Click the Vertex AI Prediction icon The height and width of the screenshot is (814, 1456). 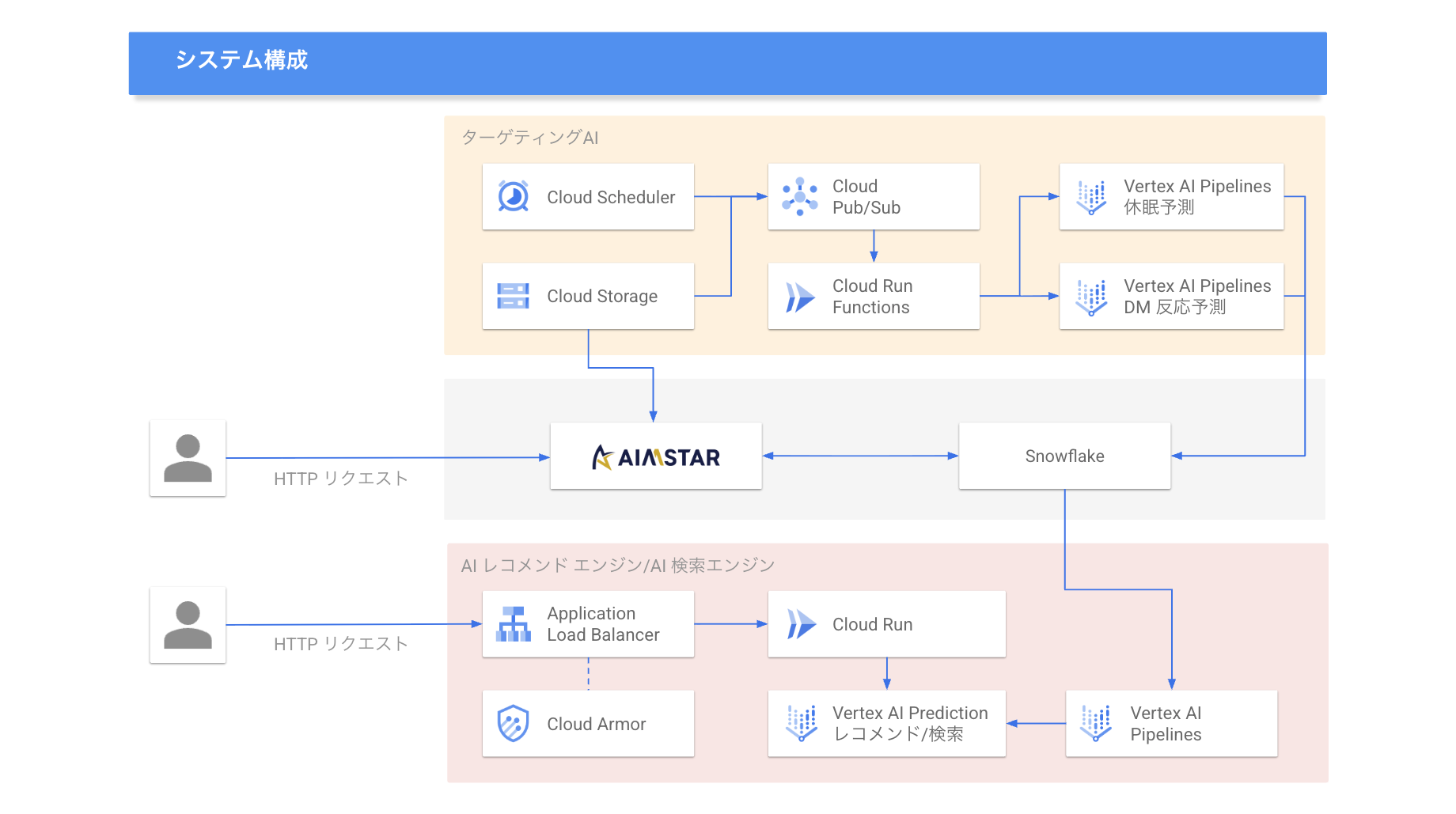coord(801,723)
